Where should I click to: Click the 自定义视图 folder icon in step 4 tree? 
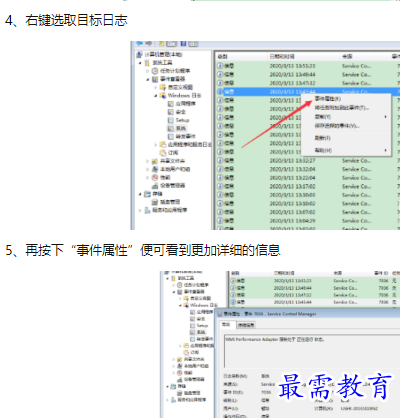(x=163, y=87)
